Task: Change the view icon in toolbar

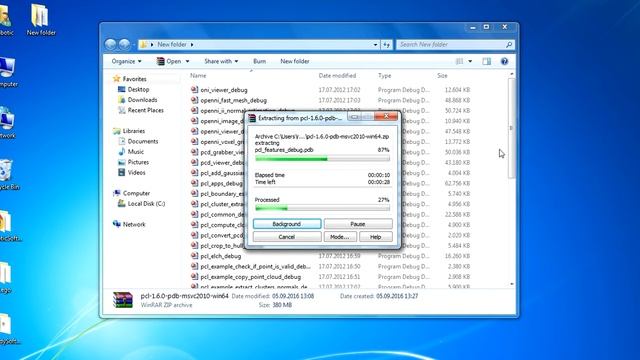Action: tap(460, 61)
